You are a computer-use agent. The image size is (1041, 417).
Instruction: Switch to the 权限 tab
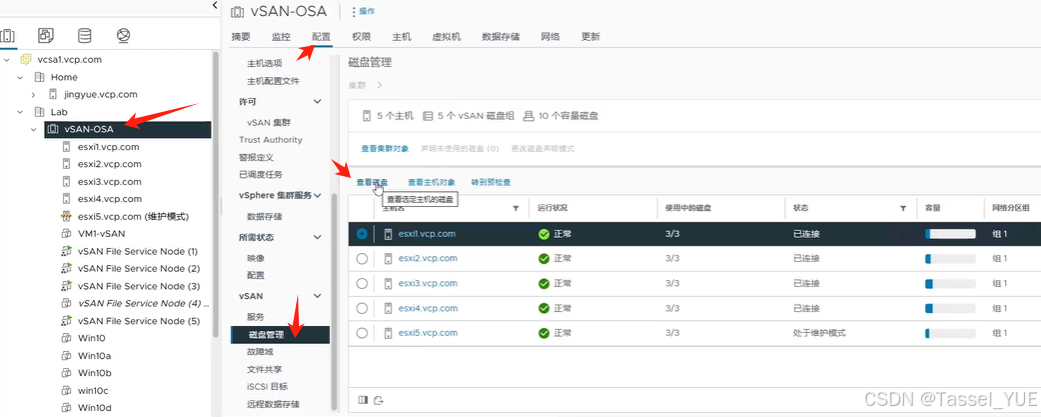click(x=361, y=37)
